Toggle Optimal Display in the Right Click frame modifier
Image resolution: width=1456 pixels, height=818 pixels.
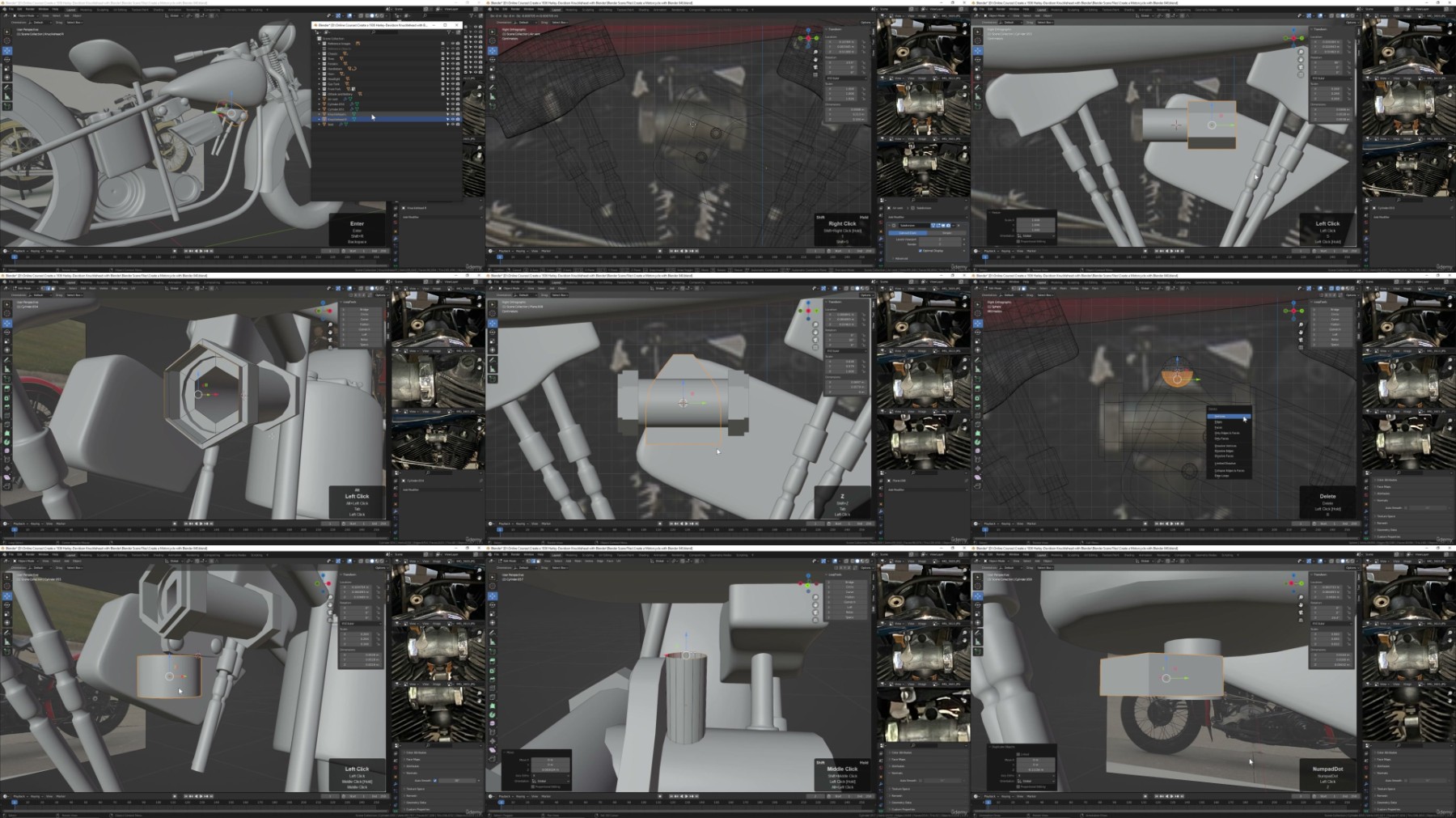tap(920, 251)
